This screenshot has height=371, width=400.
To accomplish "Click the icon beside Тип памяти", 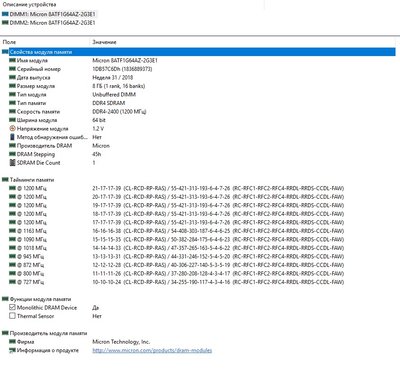I will [x=12, y=103].
